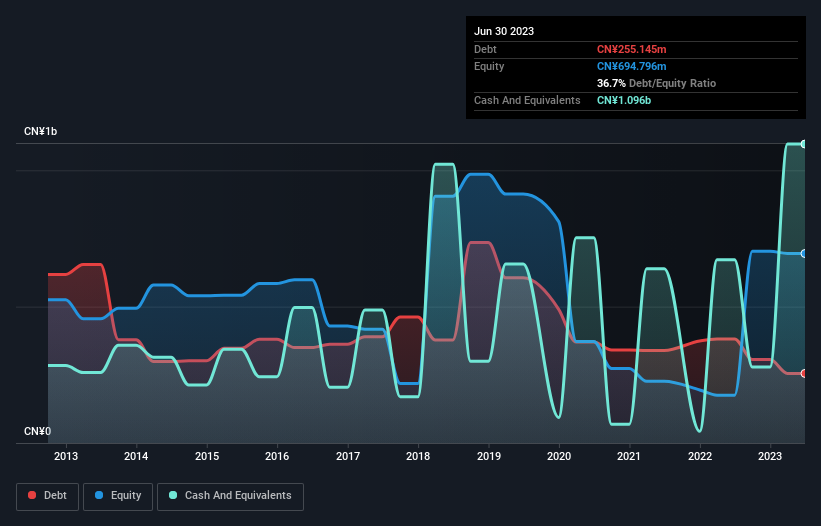Click the blue Equity legend dot
Image resolution: width=821 pixels, height=526 pixels.
click(x=99, y=495)
